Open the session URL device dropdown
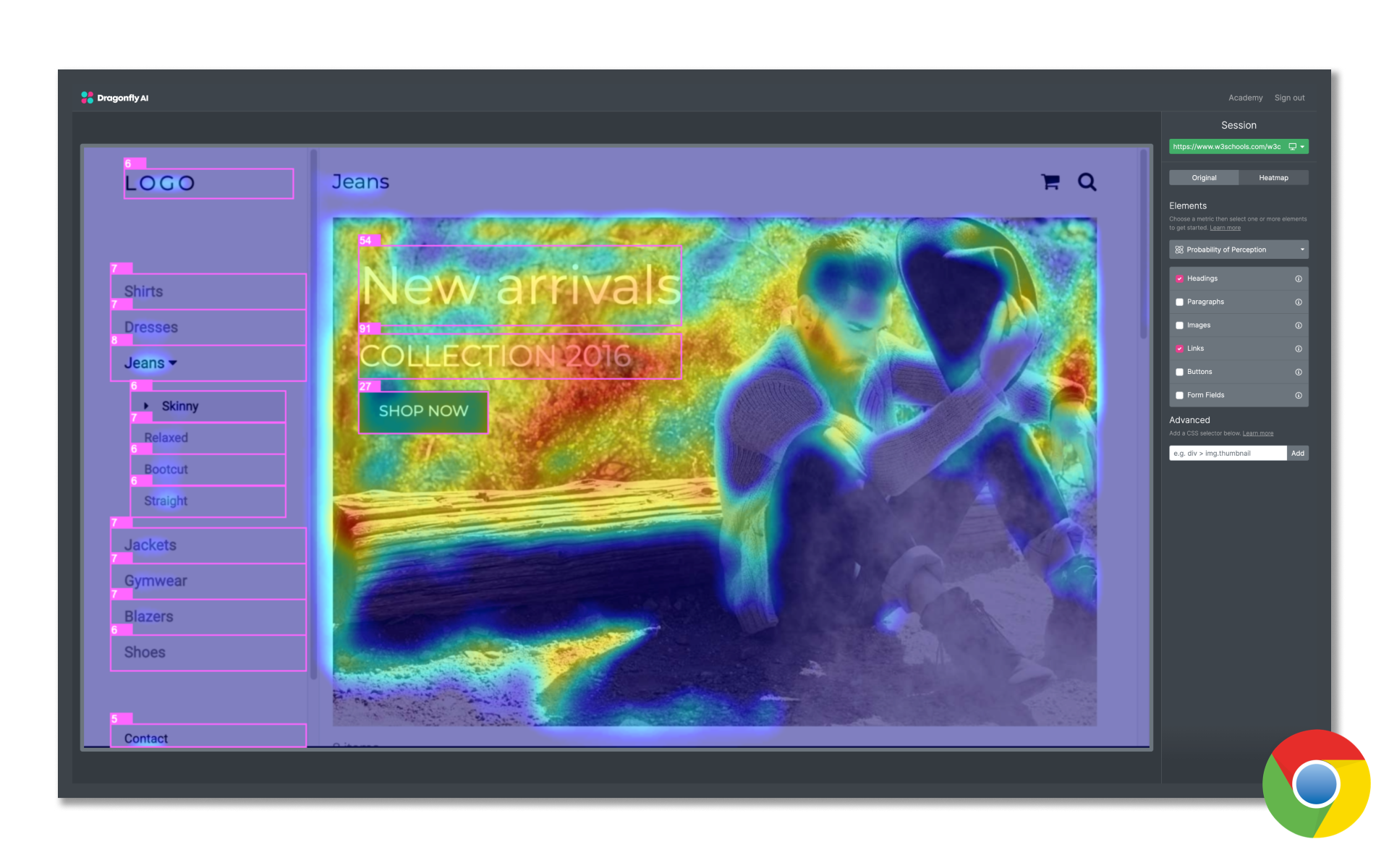1389x868 pixels. [x=1297, y=147]
